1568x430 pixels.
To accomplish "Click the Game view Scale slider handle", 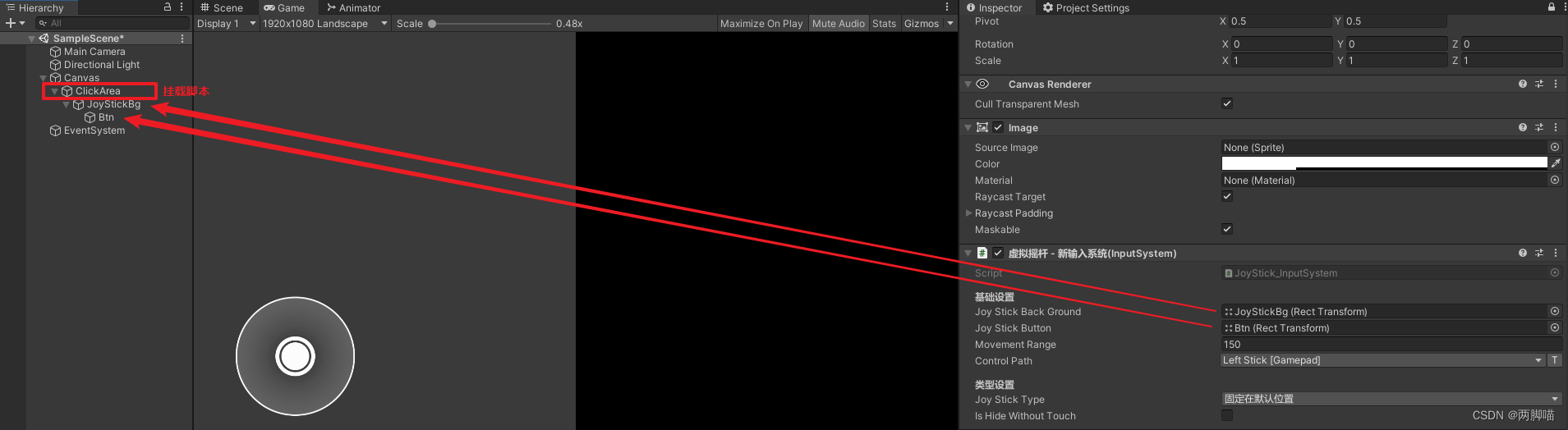I will 432,24.
